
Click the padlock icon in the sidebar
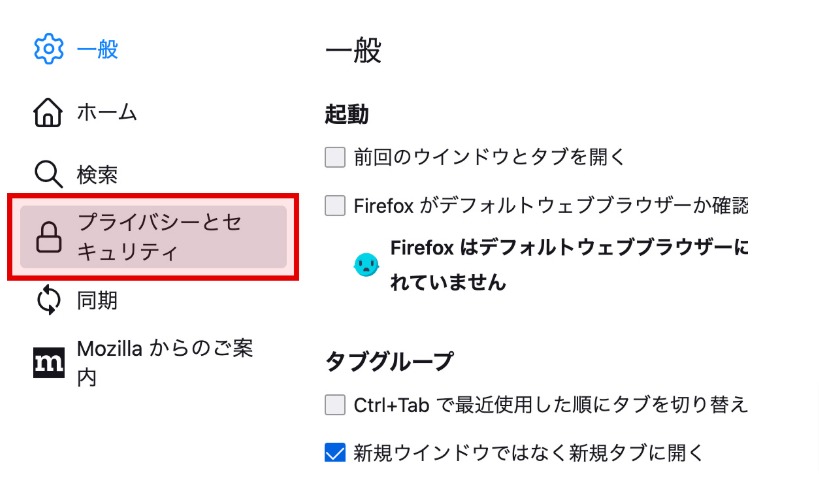coord(48,237)
